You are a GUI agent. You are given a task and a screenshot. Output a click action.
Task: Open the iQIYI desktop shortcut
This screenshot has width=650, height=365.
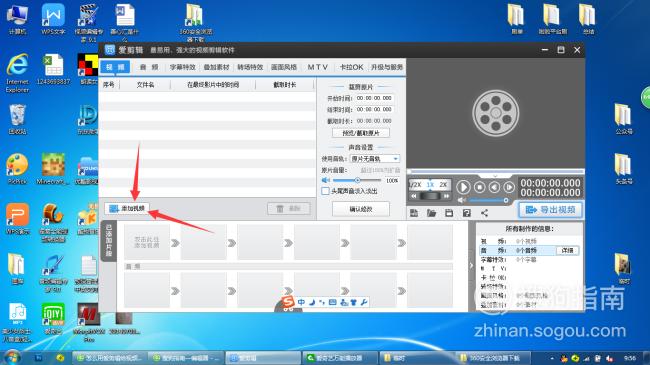(x=53, y=319)
